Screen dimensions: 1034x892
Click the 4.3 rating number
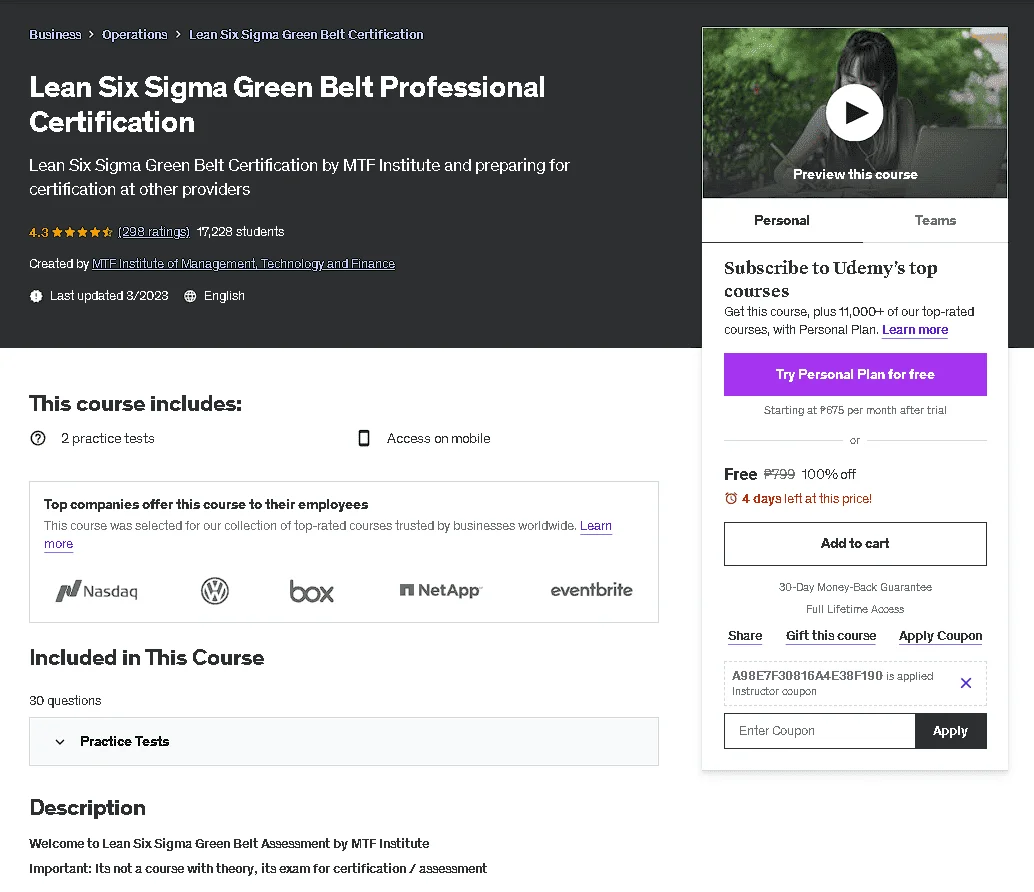(39, 232)
